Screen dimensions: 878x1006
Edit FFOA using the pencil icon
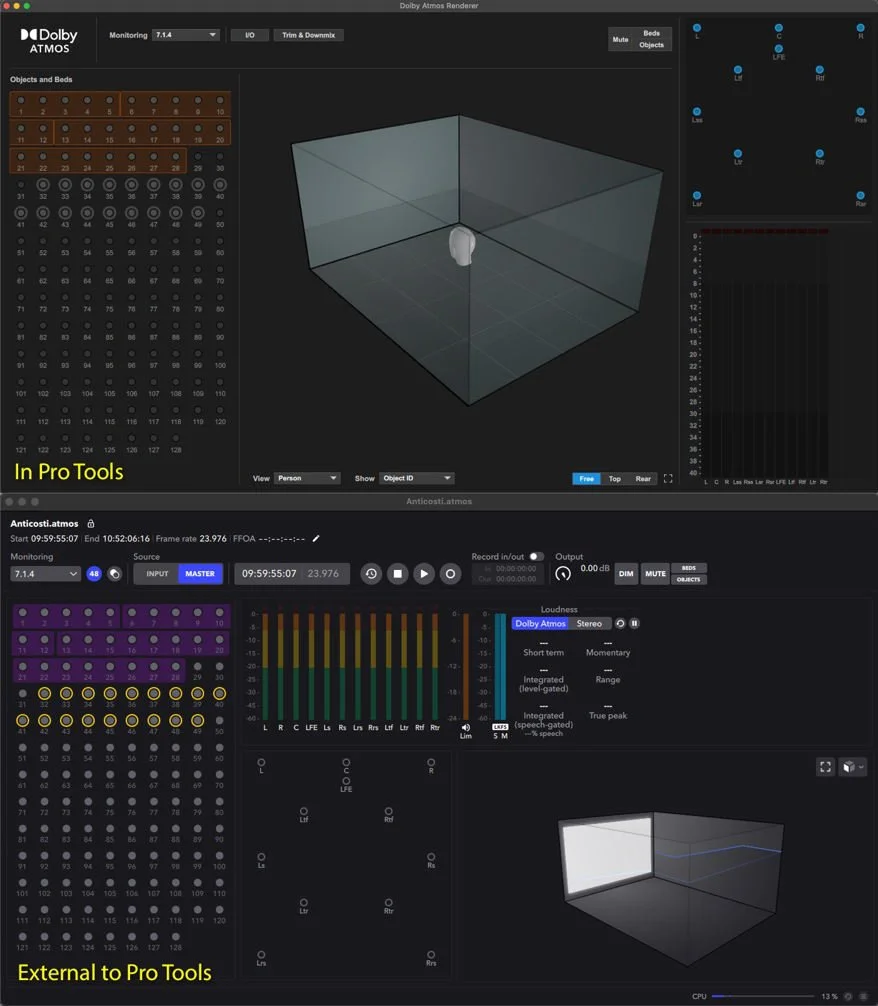[x=316, y=538]
